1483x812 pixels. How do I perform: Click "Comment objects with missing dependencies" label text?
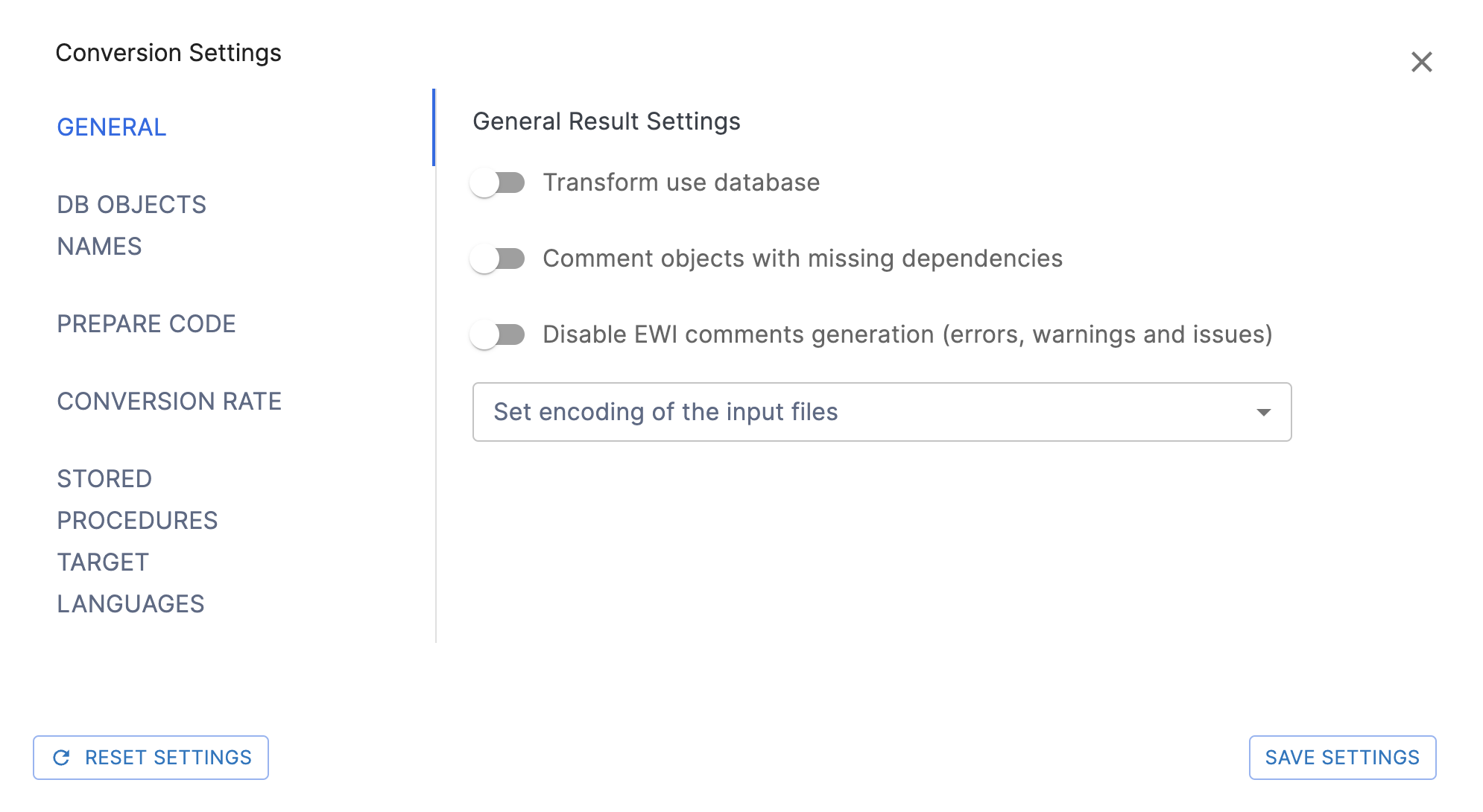[x=803, y=258]
